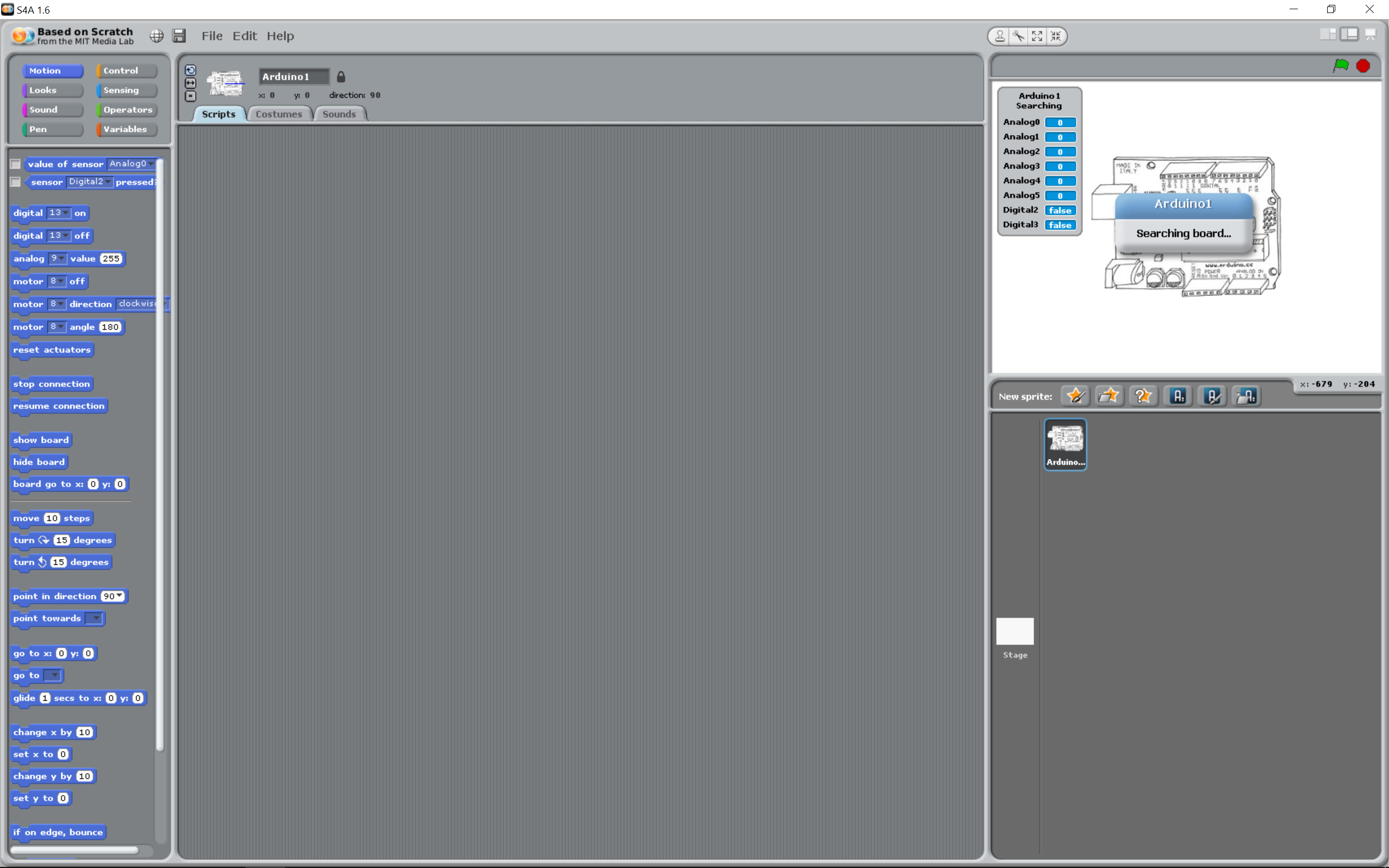Select the Looks block category
This screenshot has height=868, width=1389.
click(52, 90)
